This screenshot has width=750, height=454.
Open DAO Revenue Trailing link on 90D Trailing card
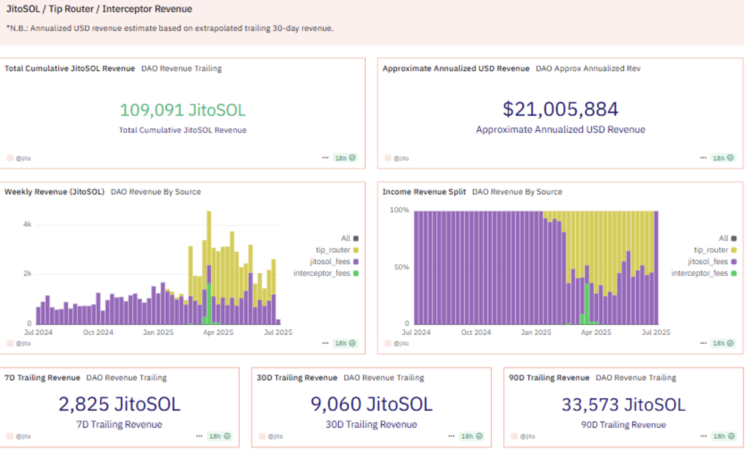pos(636,377)
